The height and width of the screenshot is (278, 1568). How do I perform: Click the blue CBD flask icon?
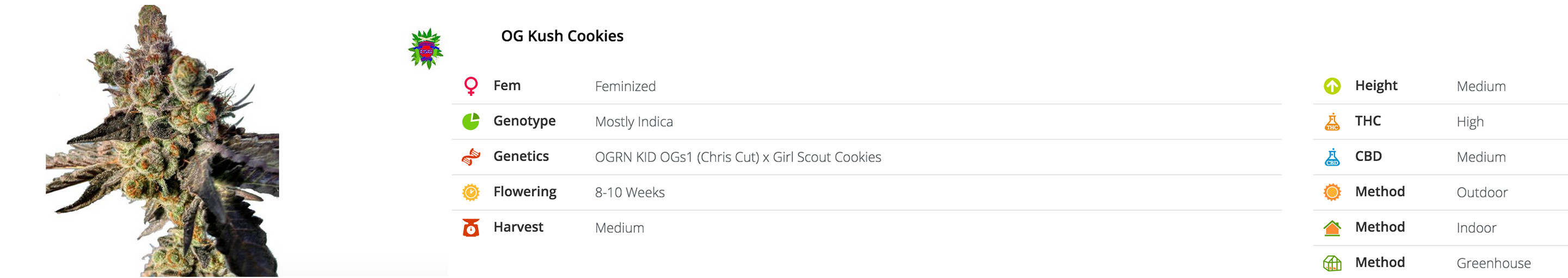(1332, 156)
